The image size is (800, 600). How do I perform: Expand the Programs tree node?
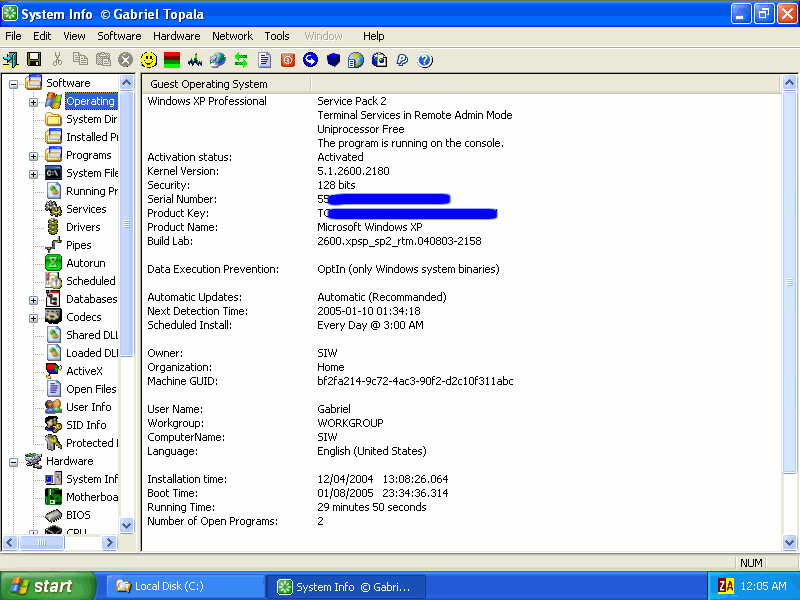pyautogui.click(x=33, y=156)
